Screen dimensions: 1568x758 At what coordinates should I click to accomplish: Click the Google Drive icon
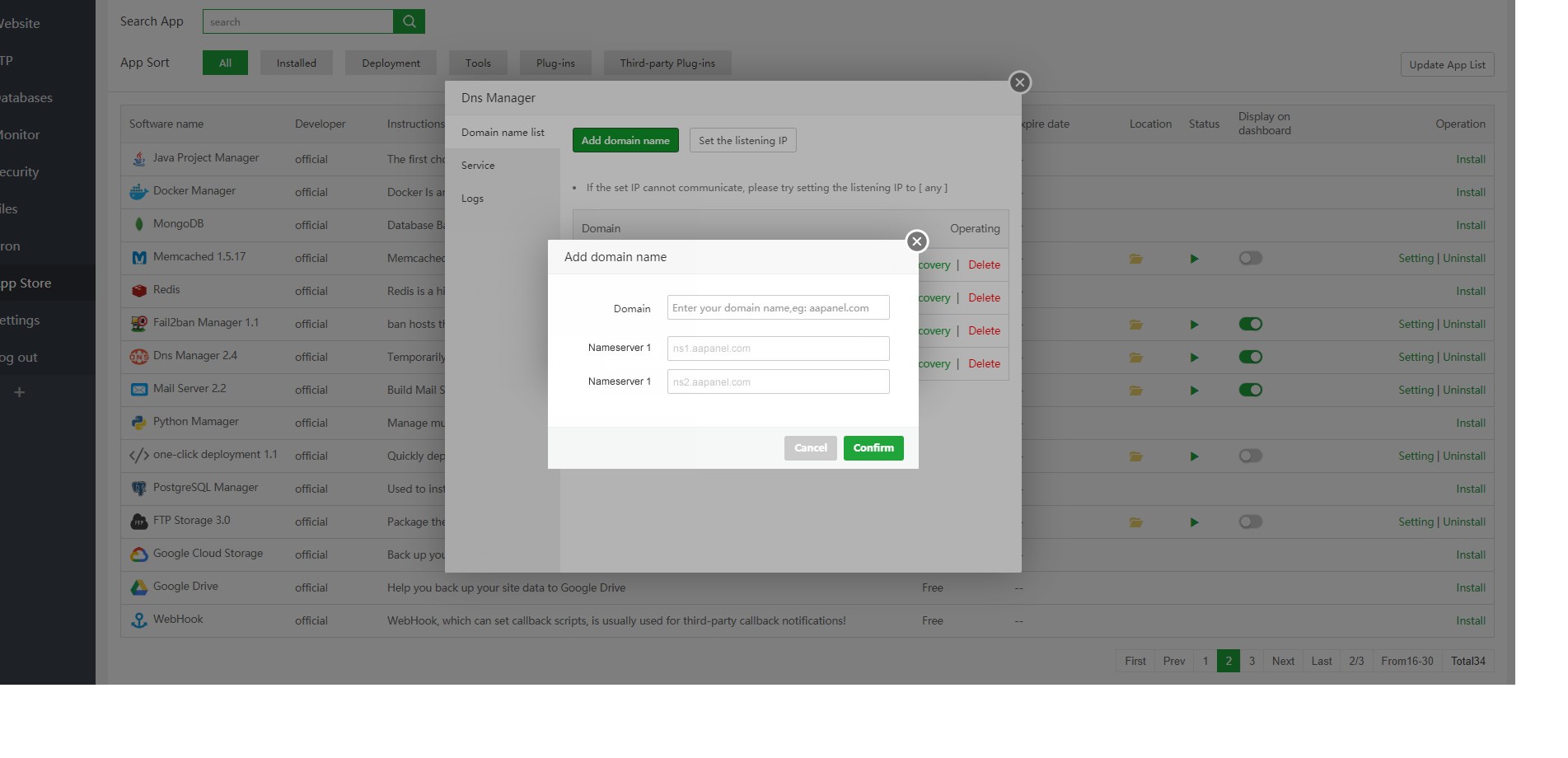pos(139,587)
